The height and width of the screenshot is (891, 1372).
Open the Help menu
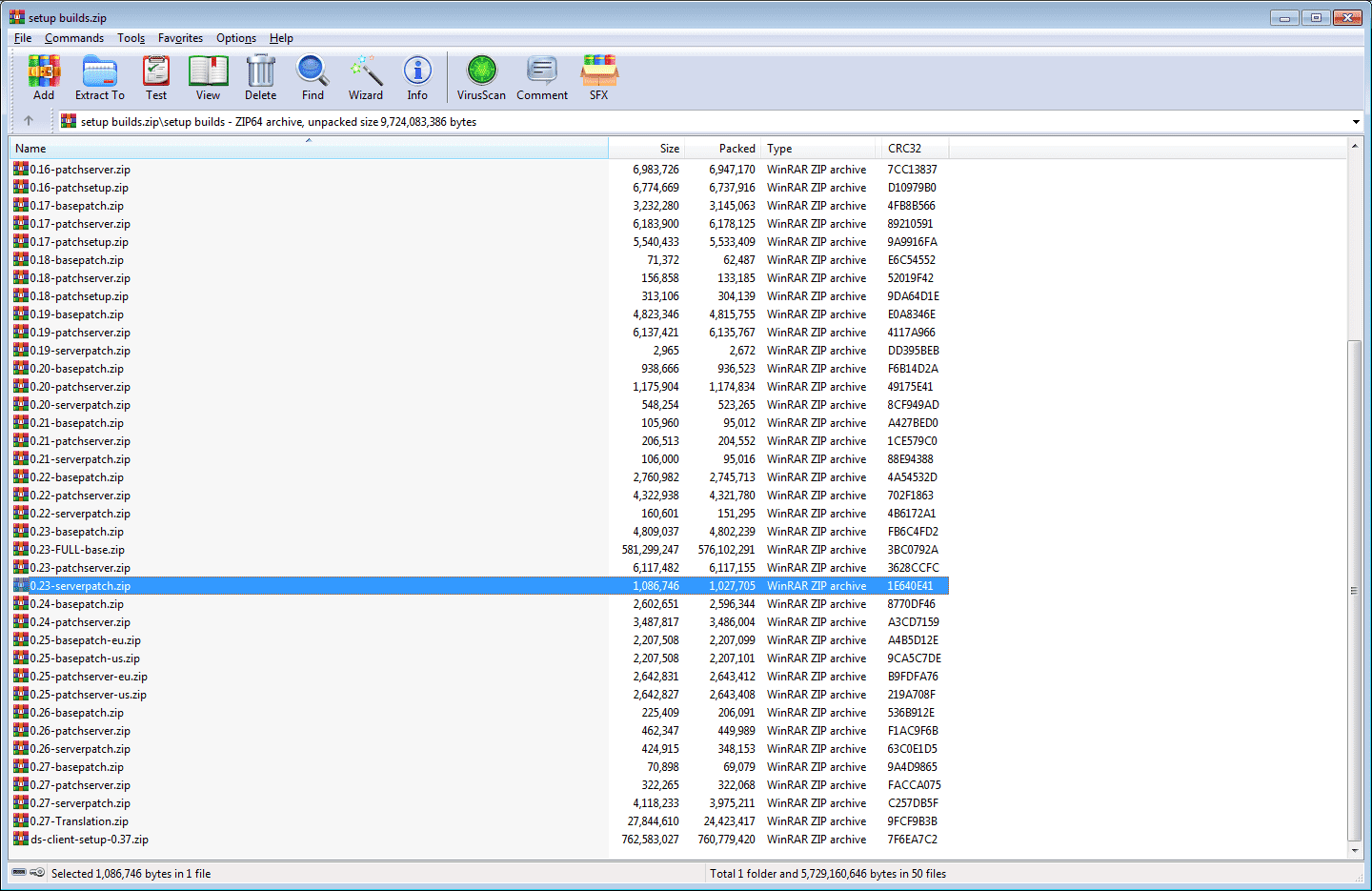(281, 38)
